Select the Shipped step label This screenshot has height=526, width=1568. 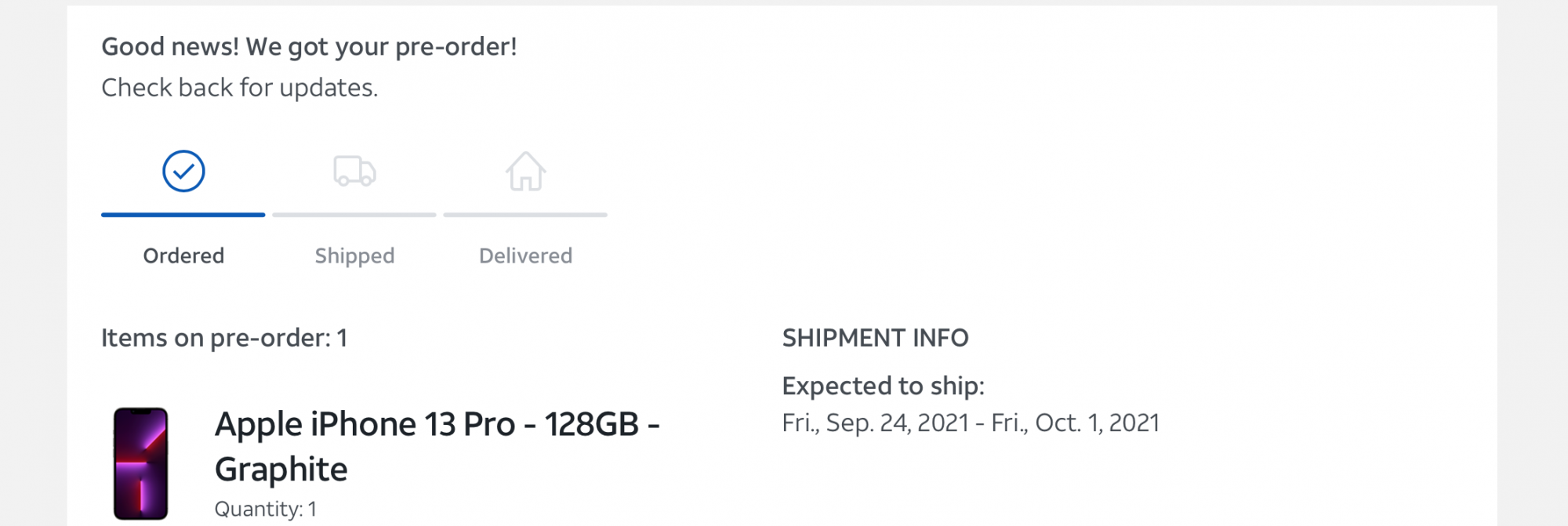pyautogui.click(x=354, y=256)
